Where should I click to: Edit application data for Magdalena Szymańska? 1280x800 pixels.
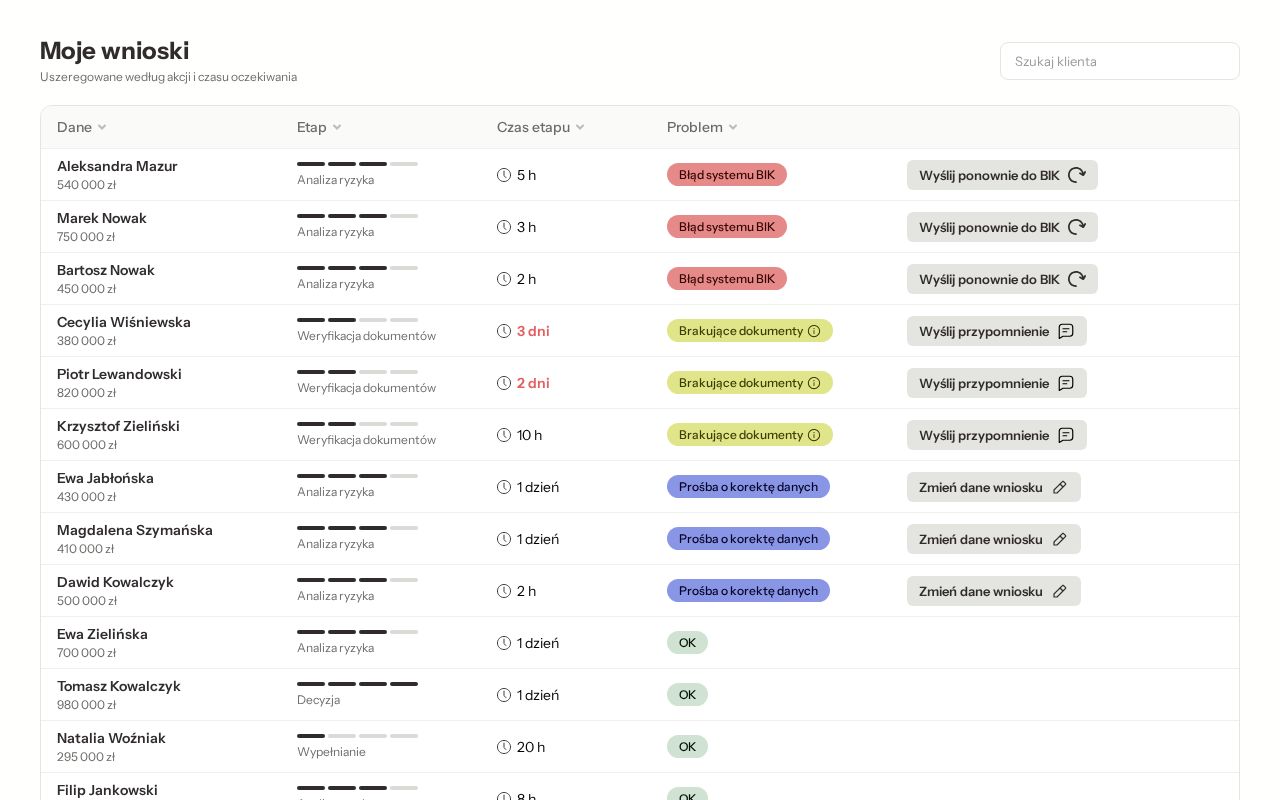(x=994, y=539)
